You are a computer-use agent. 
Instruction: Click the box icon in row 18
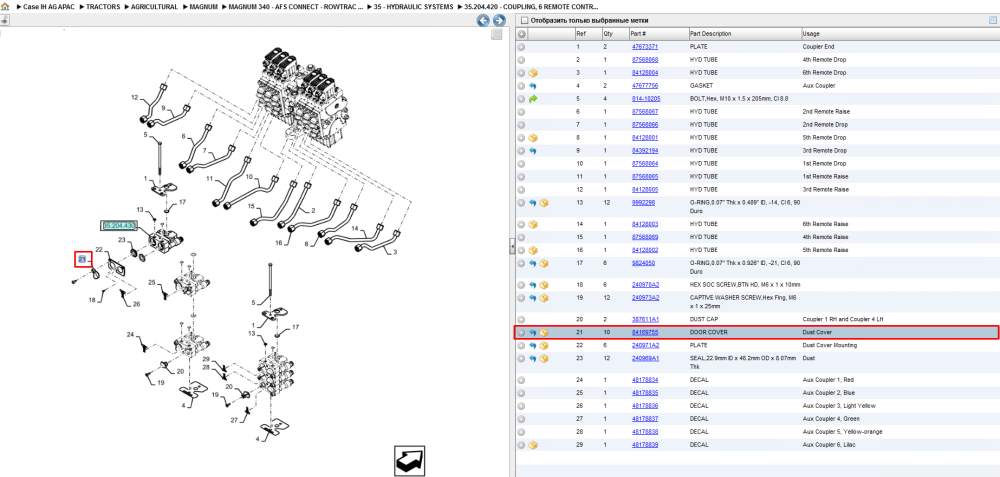(x=544, y=284)
